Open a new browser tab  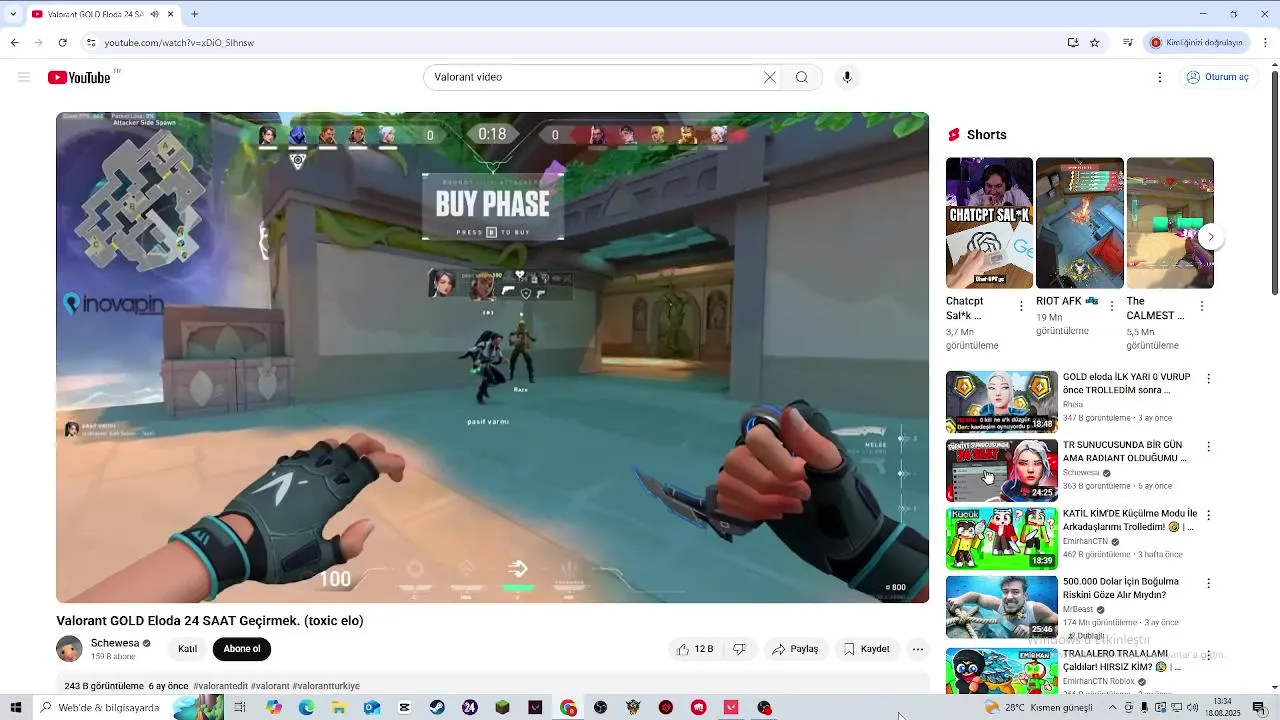[194, 14]
